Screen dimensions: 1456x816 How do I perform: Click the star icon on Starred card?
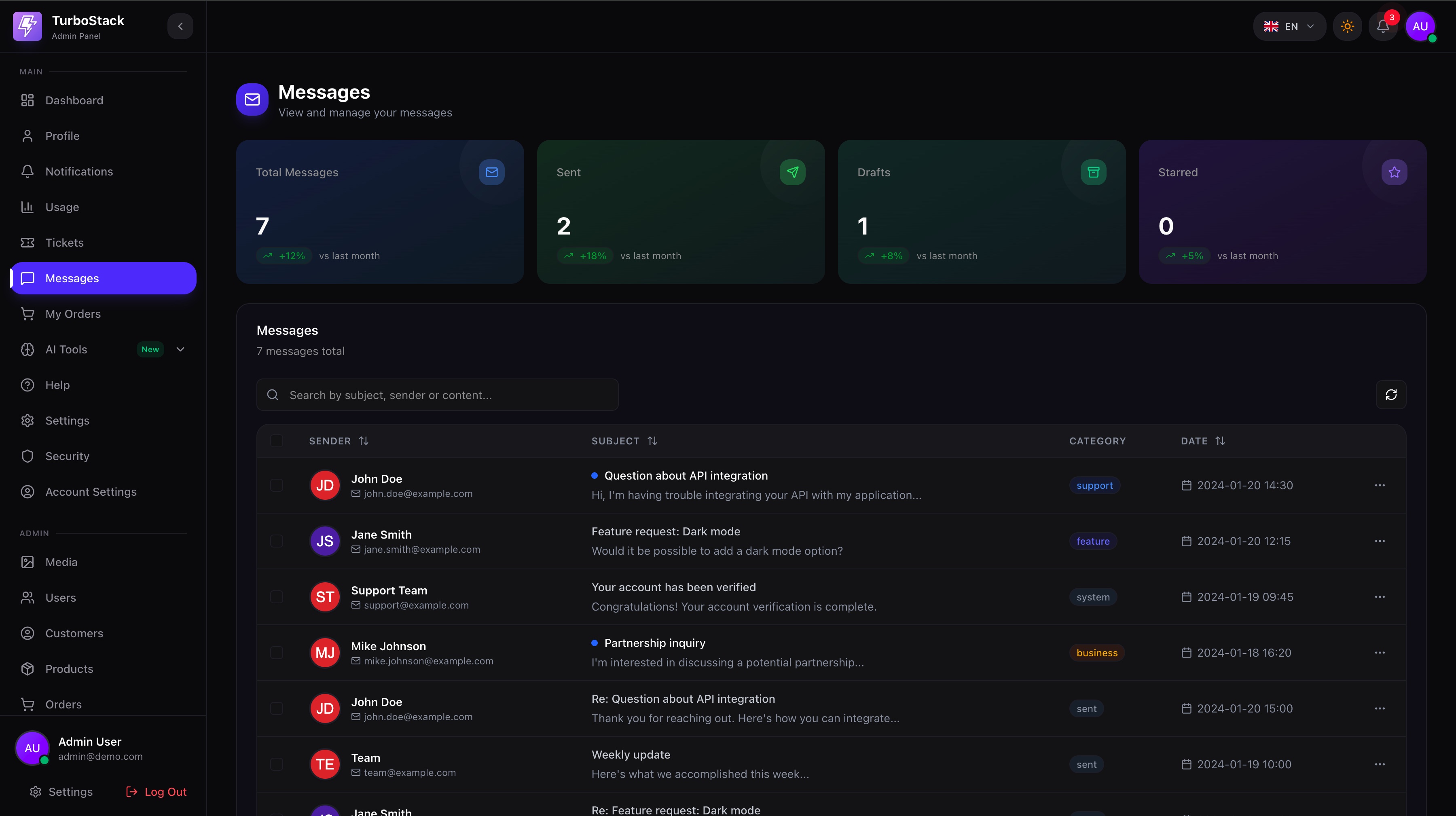(x=1394, y=172)
